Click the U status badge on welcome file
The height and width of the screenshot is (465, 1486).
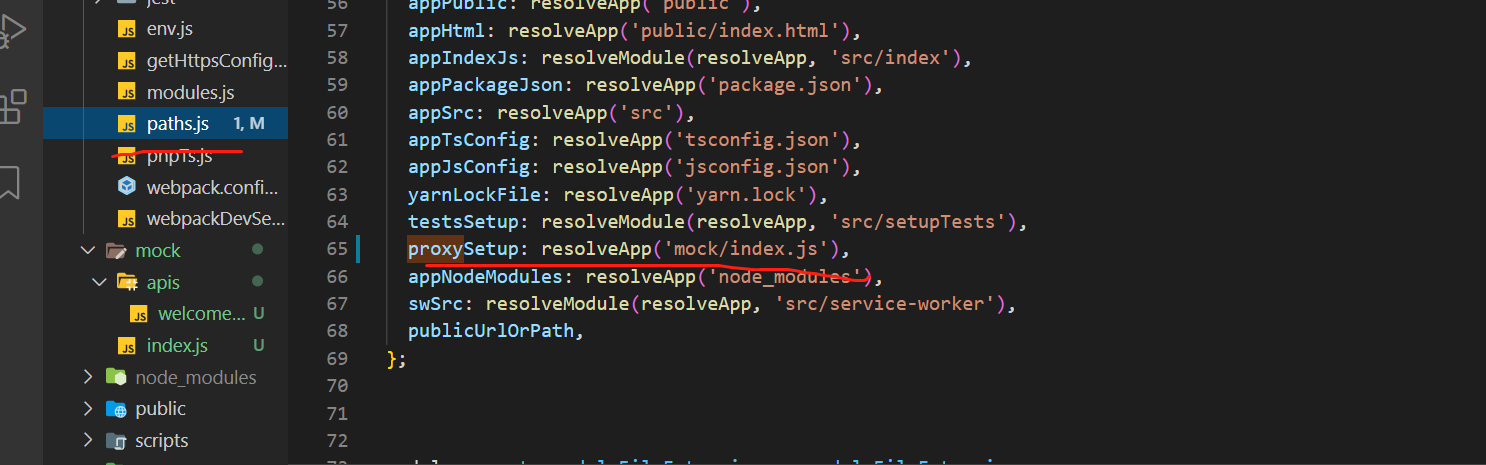(x=258, y=314)
